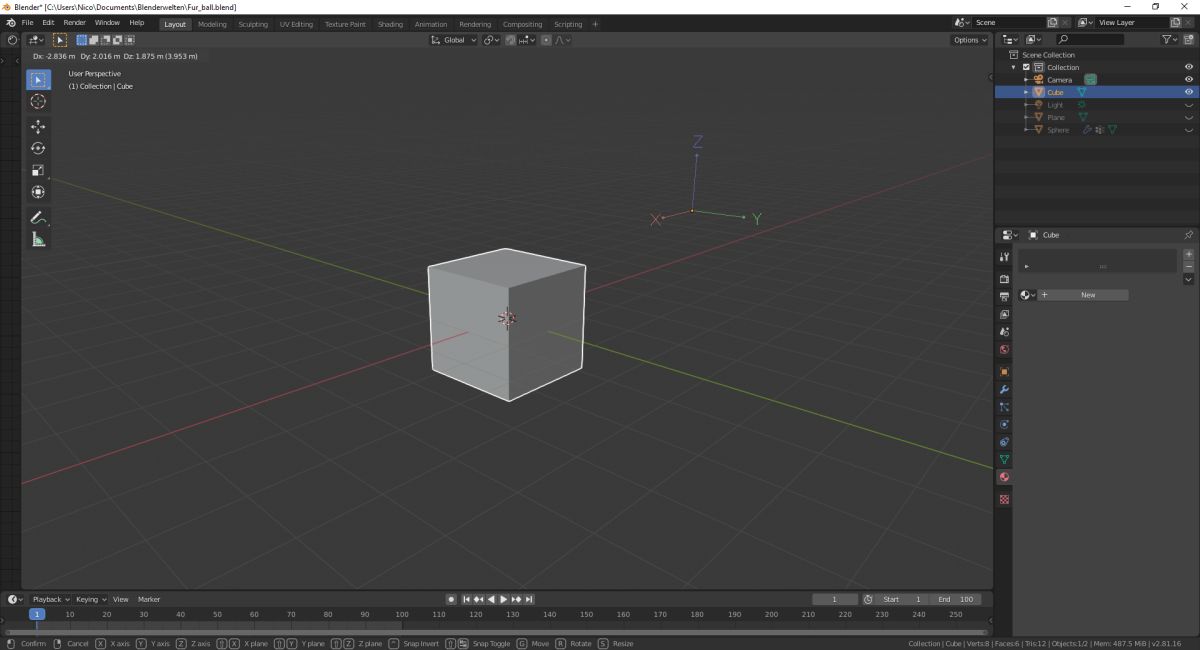This screenshot has height=650, width=1200.
Task: Expand the Cube item in outliner
Action: click(1026, 92)
